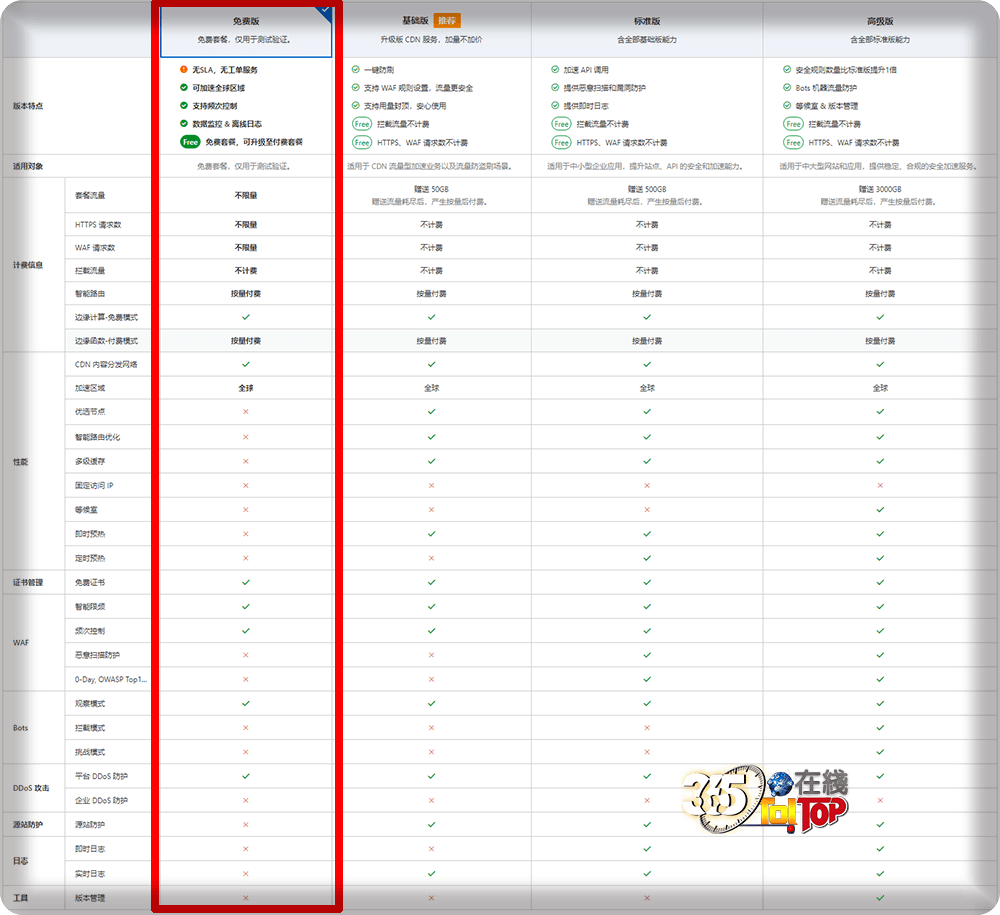The image size is (1000, 915).
Task: Click the 套餐流量 row label
Action: (x=90, y=195)
